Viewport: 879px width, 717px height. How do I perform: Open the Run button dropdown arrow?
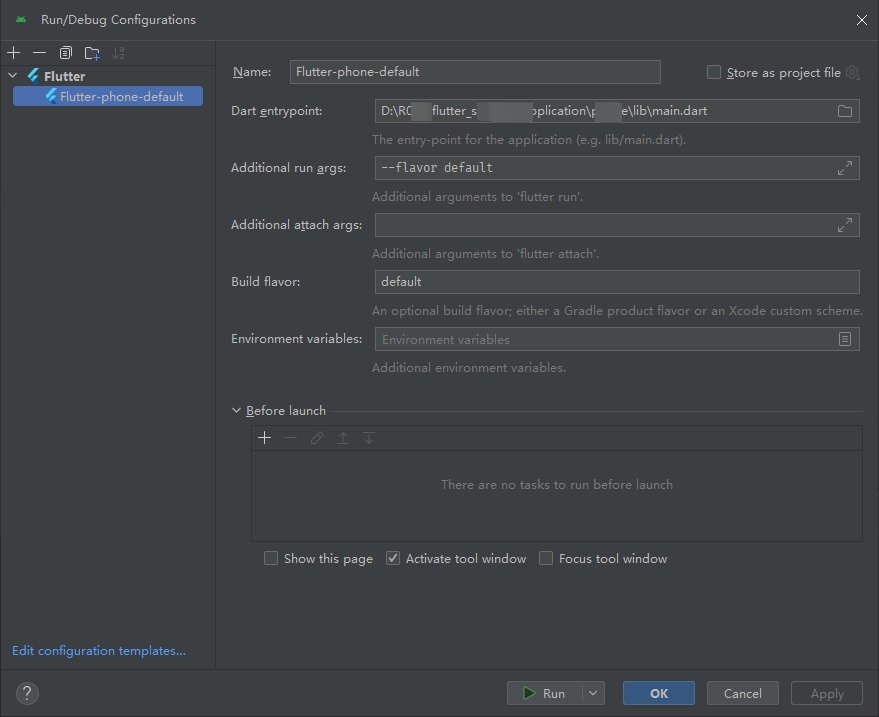593,693
